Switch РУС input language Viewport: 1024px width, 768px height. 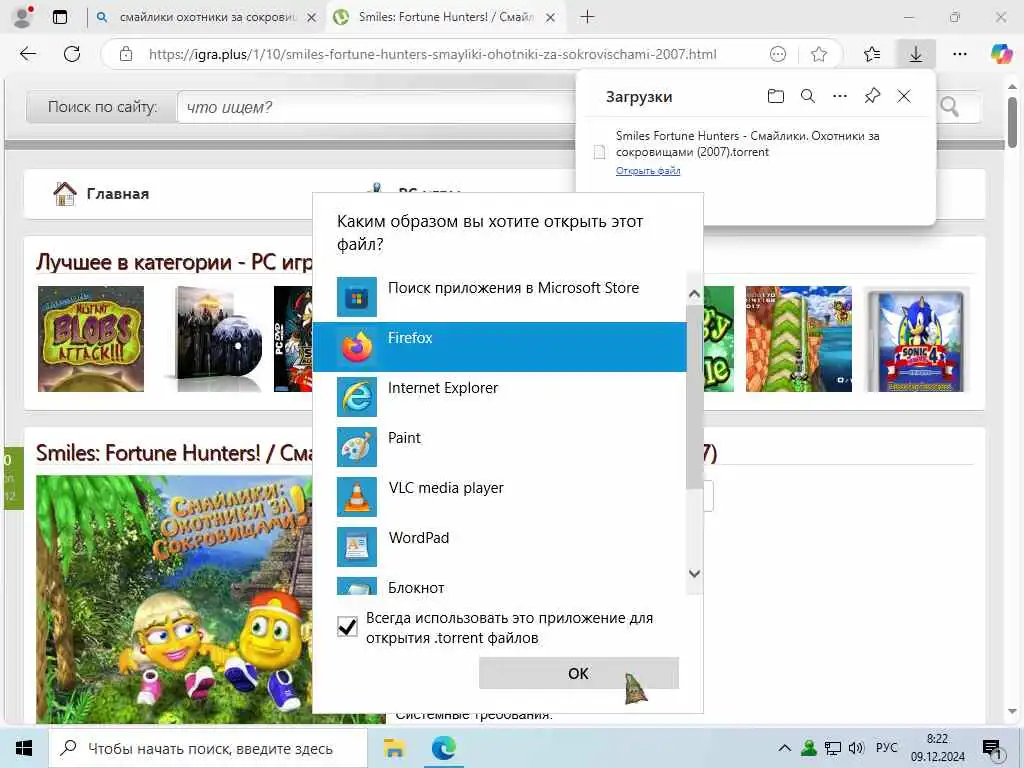886,748
